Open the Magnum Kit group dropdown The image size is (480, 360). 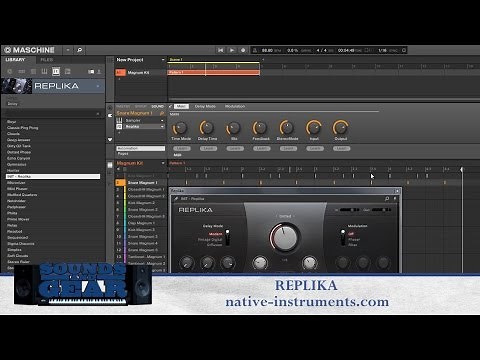pos(163,163)
